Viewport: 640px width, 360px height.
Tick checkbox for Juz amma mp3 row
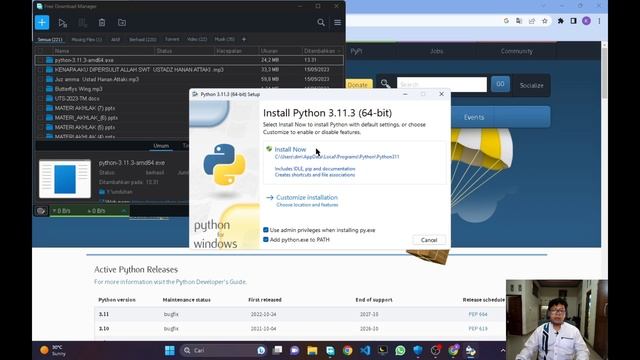[x=40, y=79]
